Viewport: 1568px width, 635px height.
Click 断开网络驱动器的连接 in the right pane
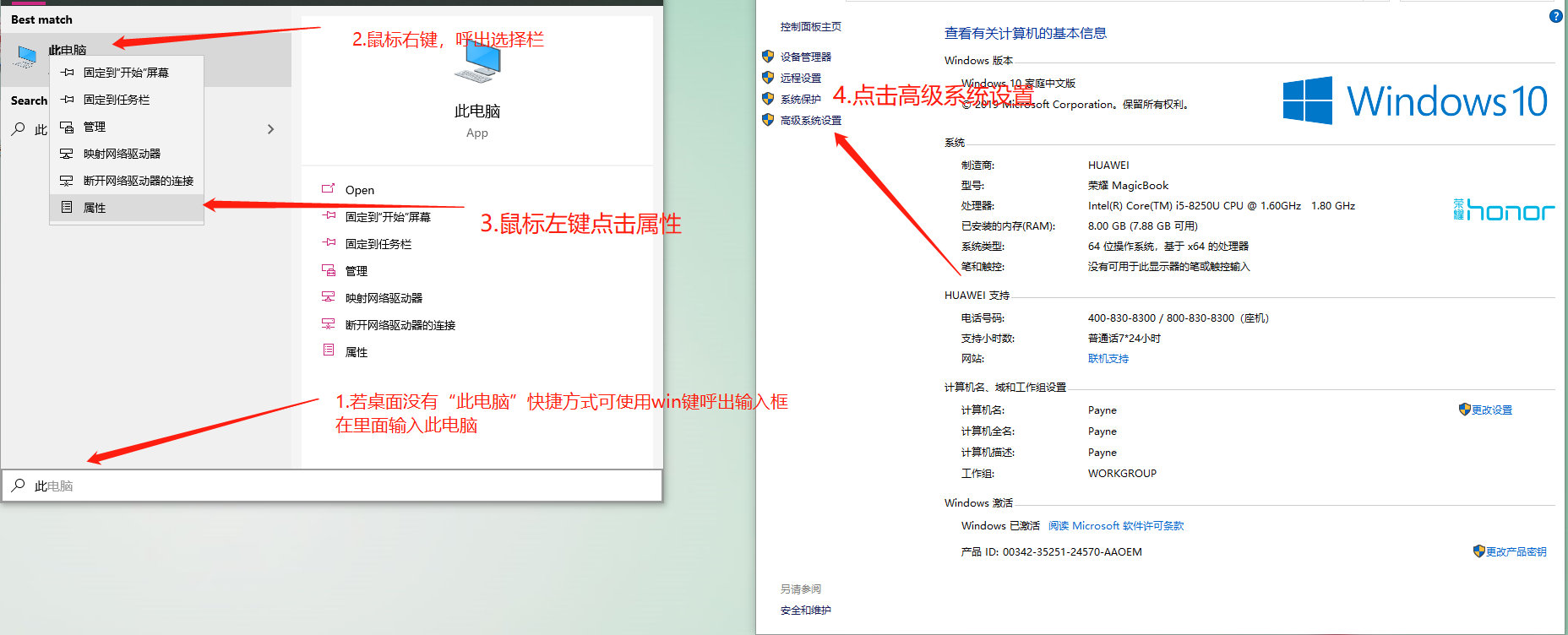tap(400, 325)
